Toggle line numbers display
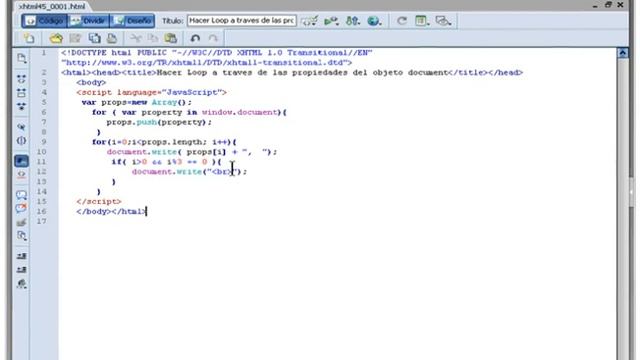This screenshot has height=360, width=640. click(x=22, y=161)
